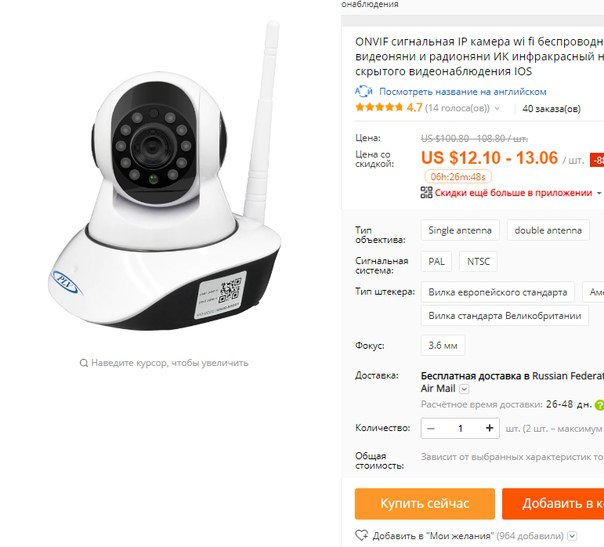Select Вилка европейского стандарта plug type

point(497,292)
